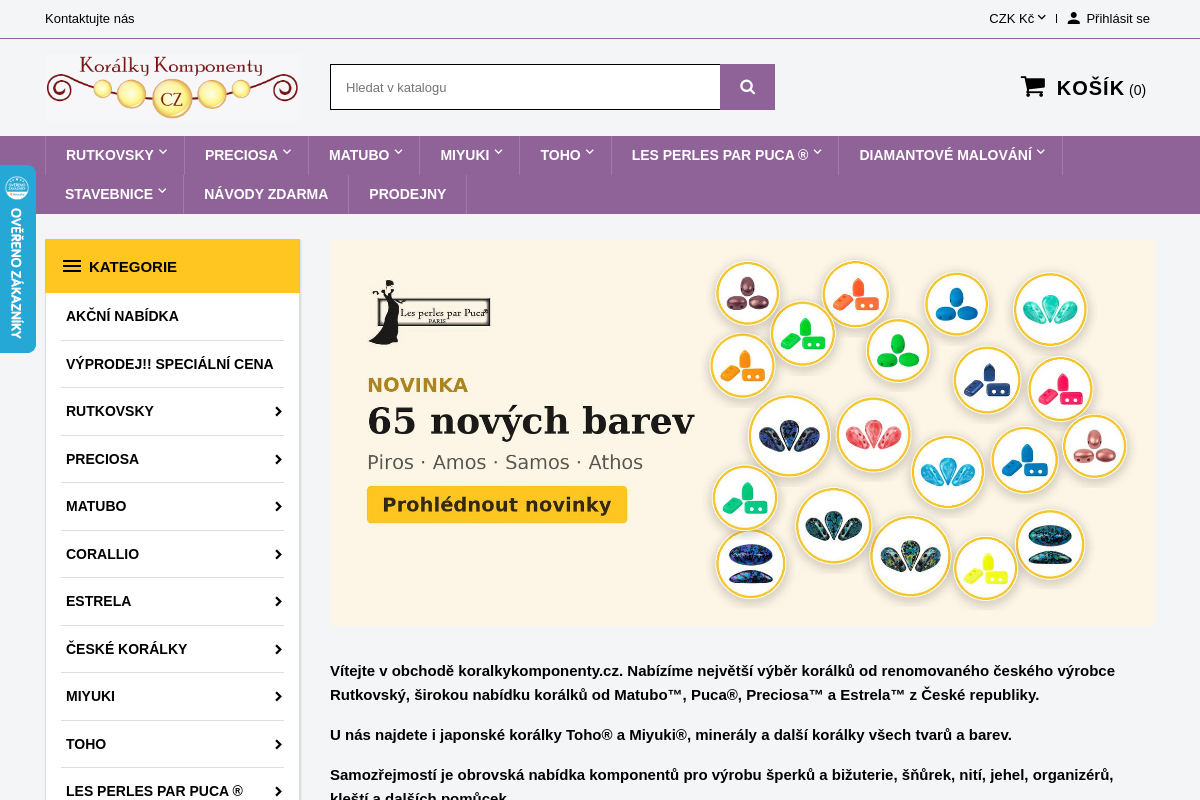Focus the Hledat v katalogu search field
The image size is (1200, 800).
pos(525,87)
